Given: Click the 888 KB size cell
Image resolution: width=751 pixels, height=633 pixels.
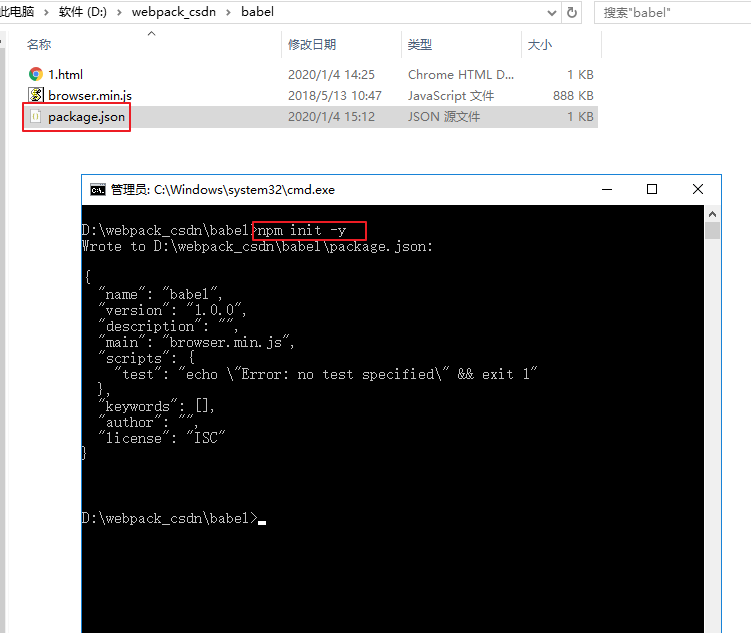Looking at the screenshot, I should (573, 96).
